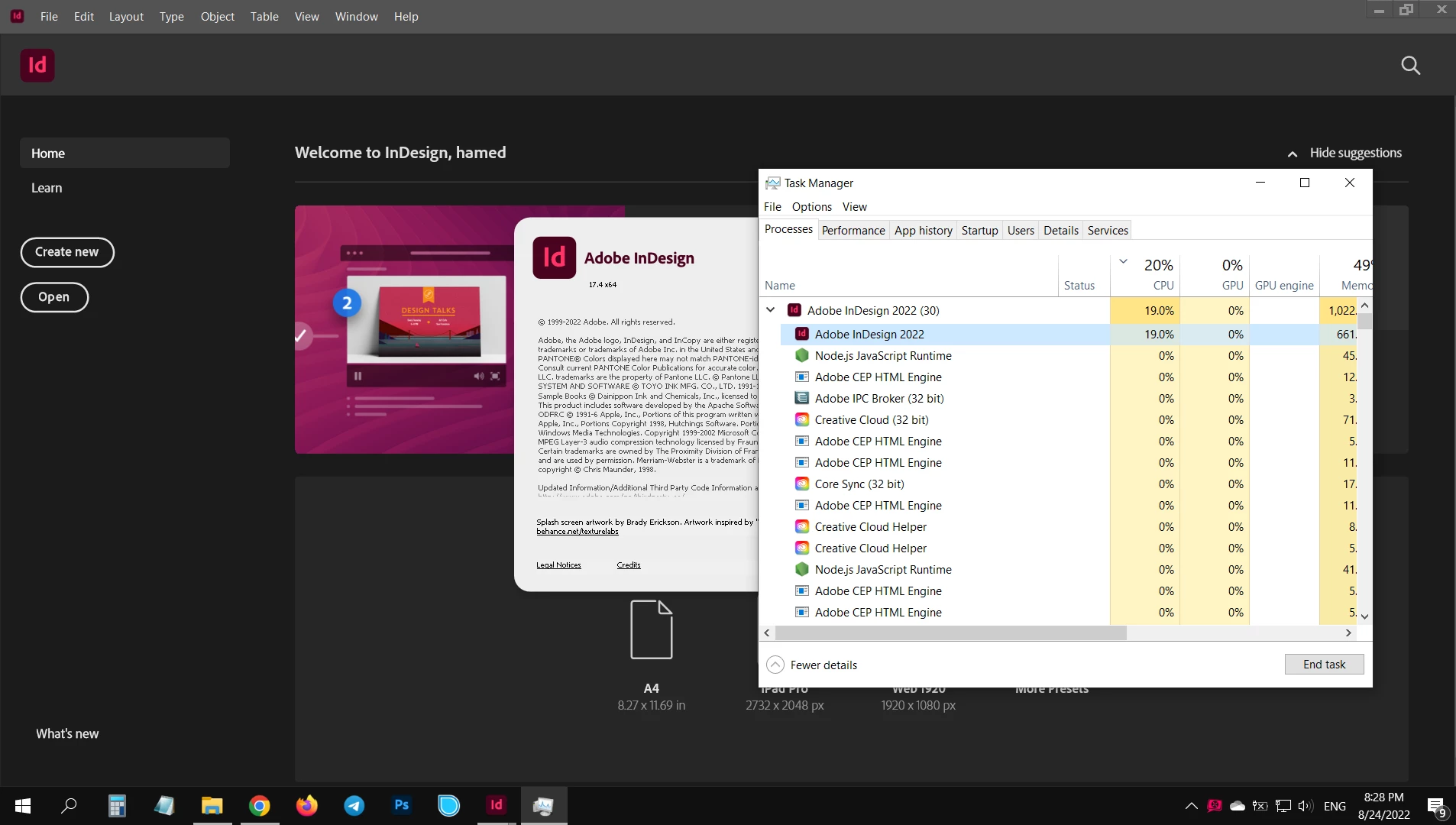Click the Adobe InDesign 2022 group icon

794,310
